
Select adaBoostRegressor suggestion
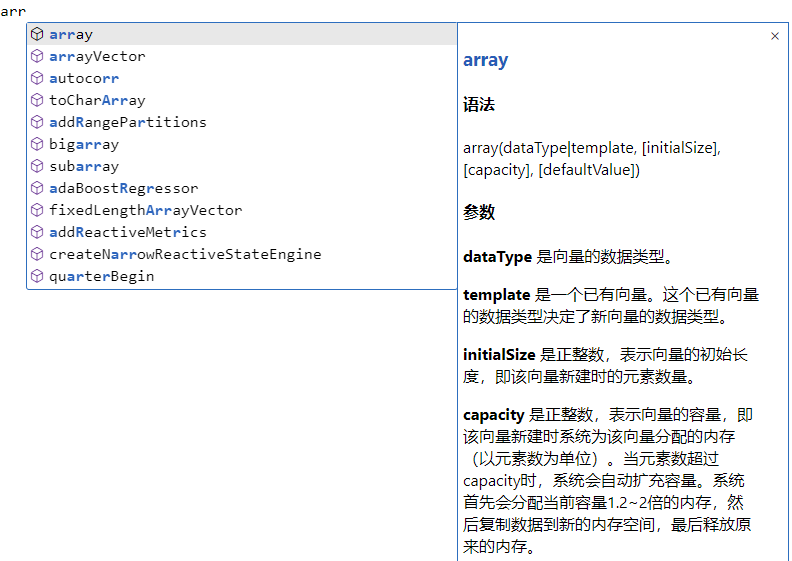[x=123, y=188]
